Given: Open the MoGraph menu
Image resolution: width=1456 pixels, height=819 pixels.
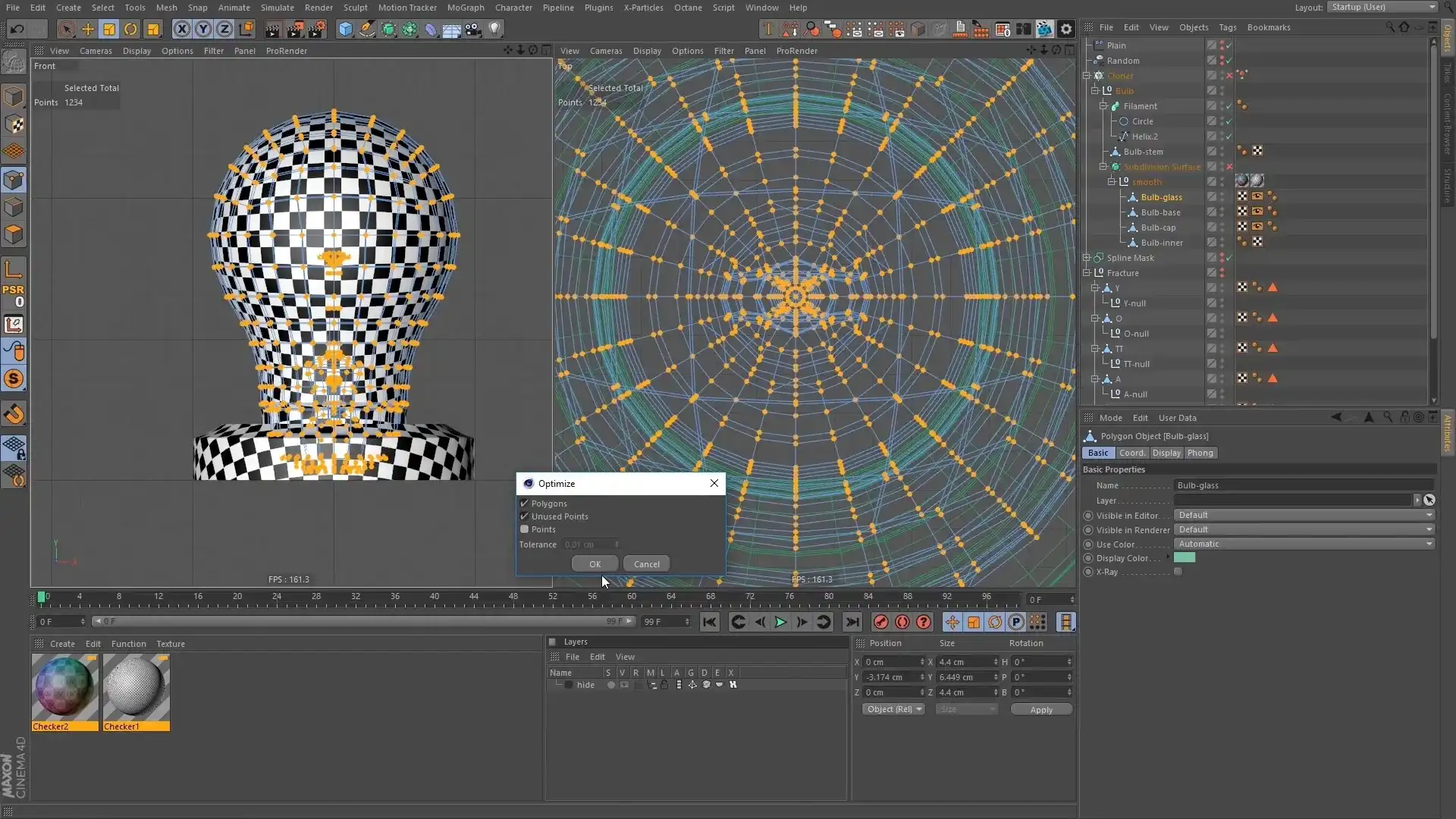Looking at the screenshot, I should tap(466, 8).
